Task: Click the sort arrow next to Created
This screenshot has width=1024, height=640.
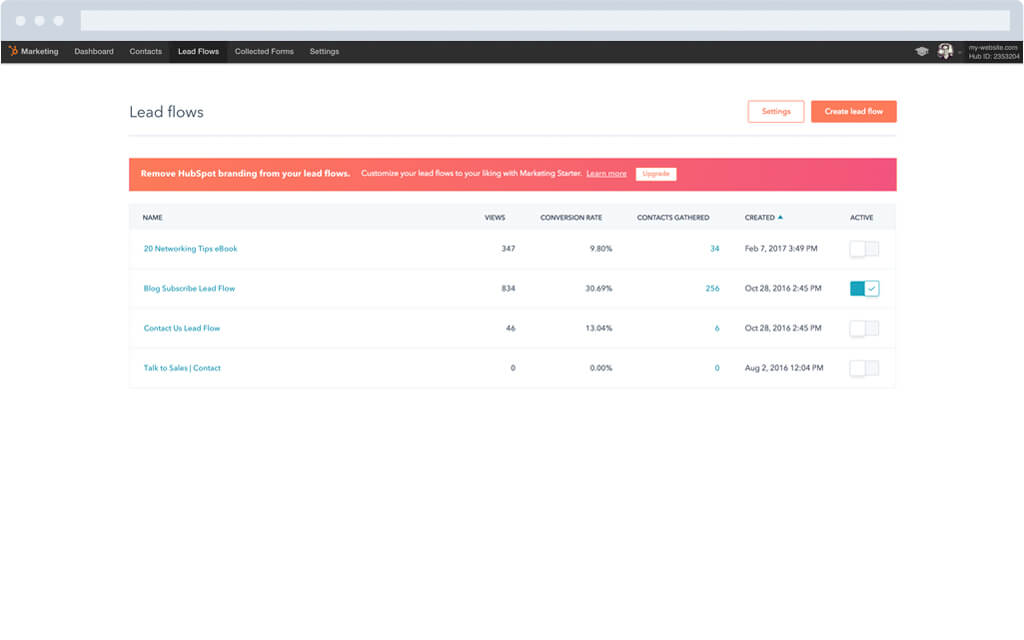Action: [x=781, y=217]
